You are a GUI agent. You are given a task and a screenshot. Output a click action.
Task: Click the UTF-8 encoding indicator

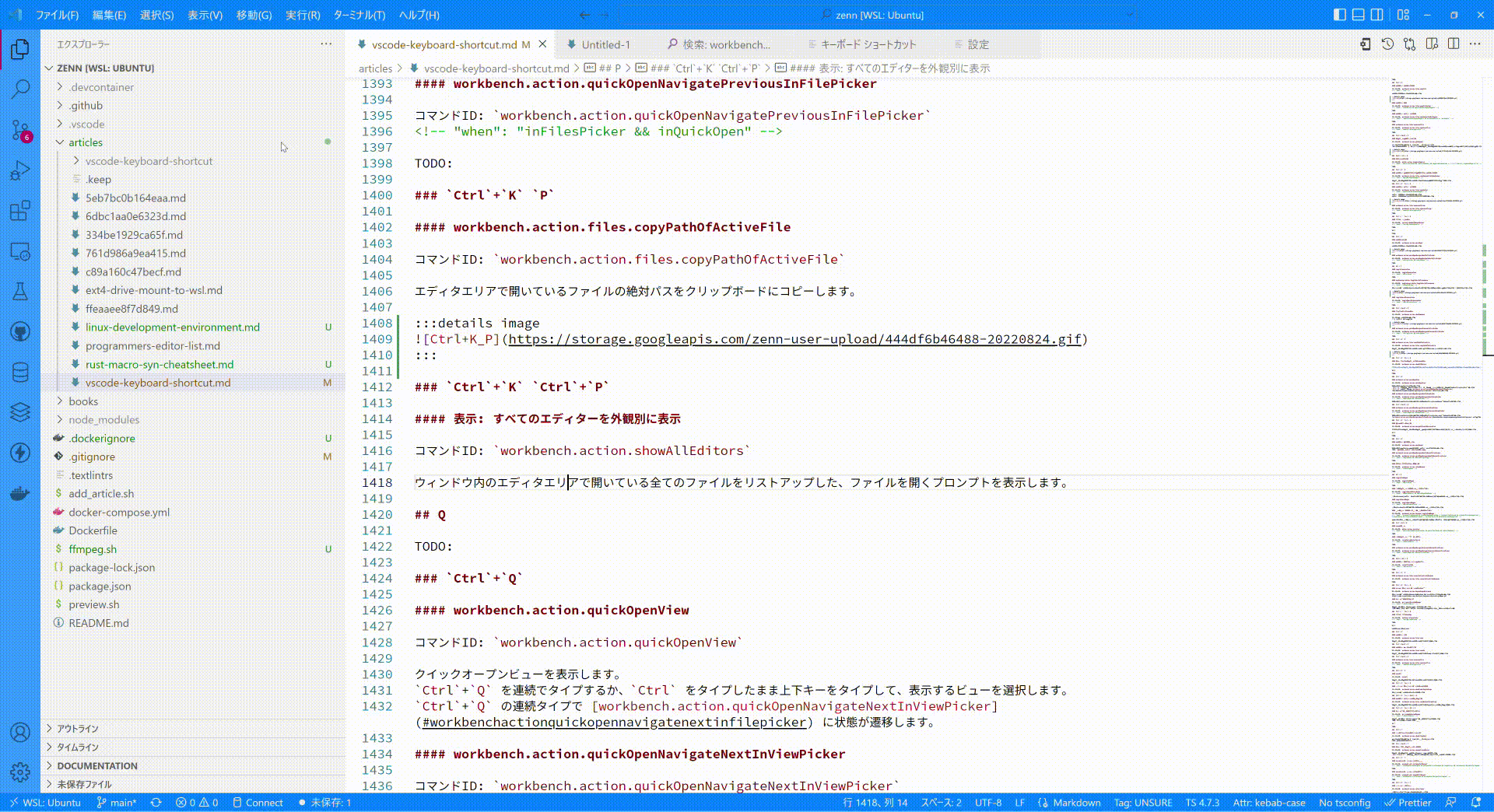tap(988, 803)
